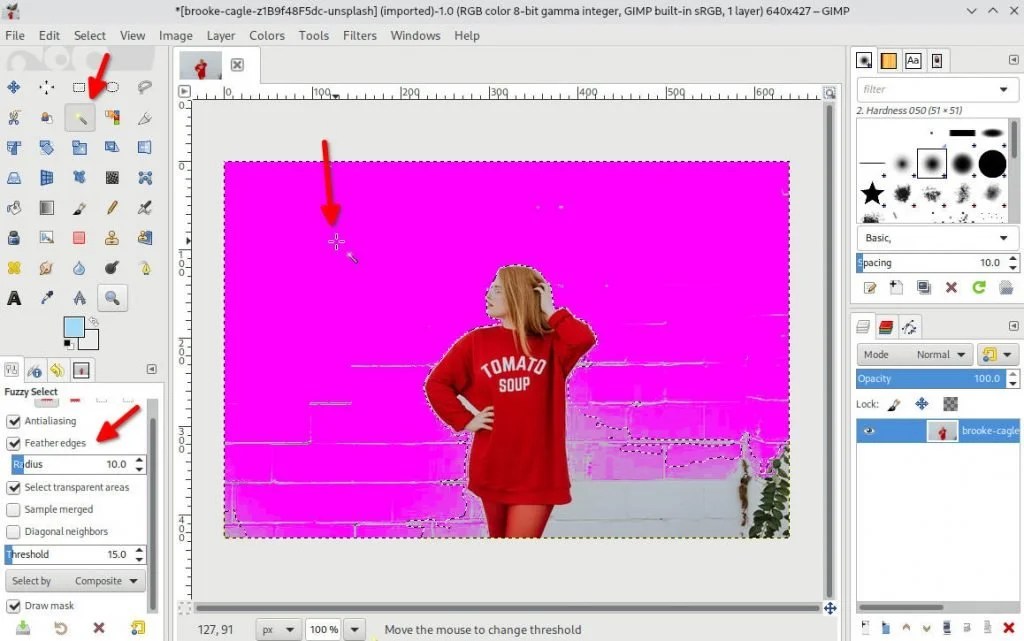Toggle the Feather edges option
1024x641 pixels.
point(13,443)
